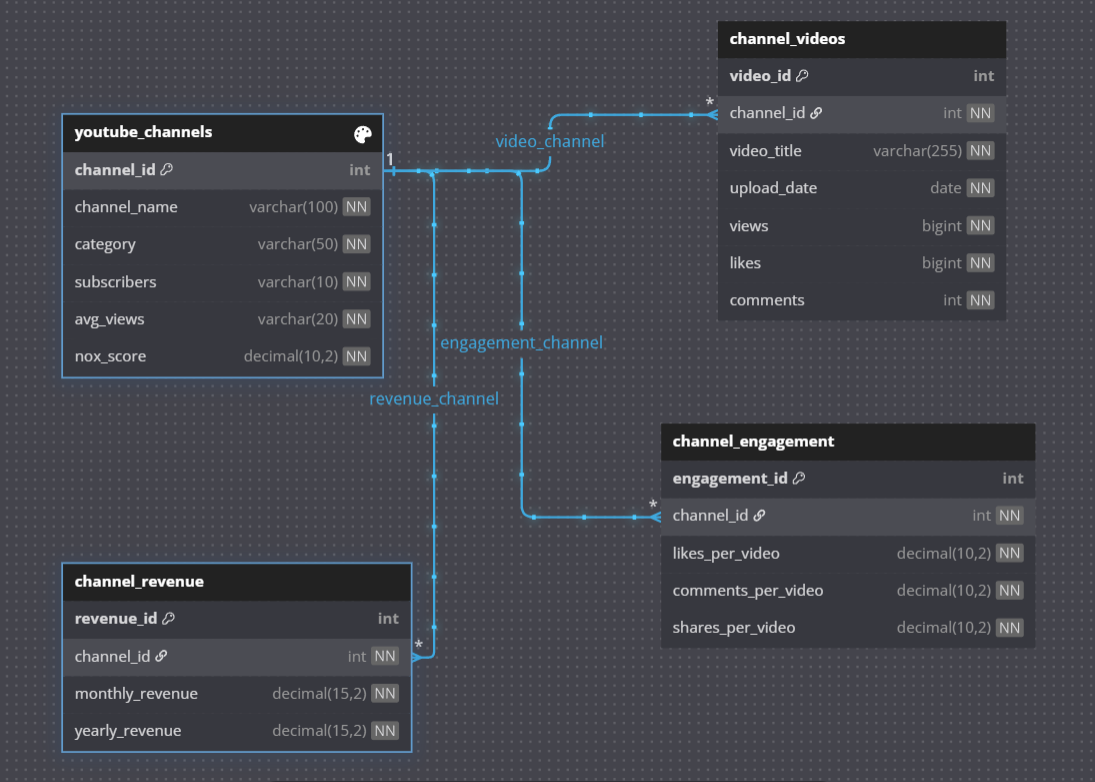Viewport: 1095px width, 782px height.
Task: Click link icon next to channel_engagement channel_id
Action: [759, 515]
